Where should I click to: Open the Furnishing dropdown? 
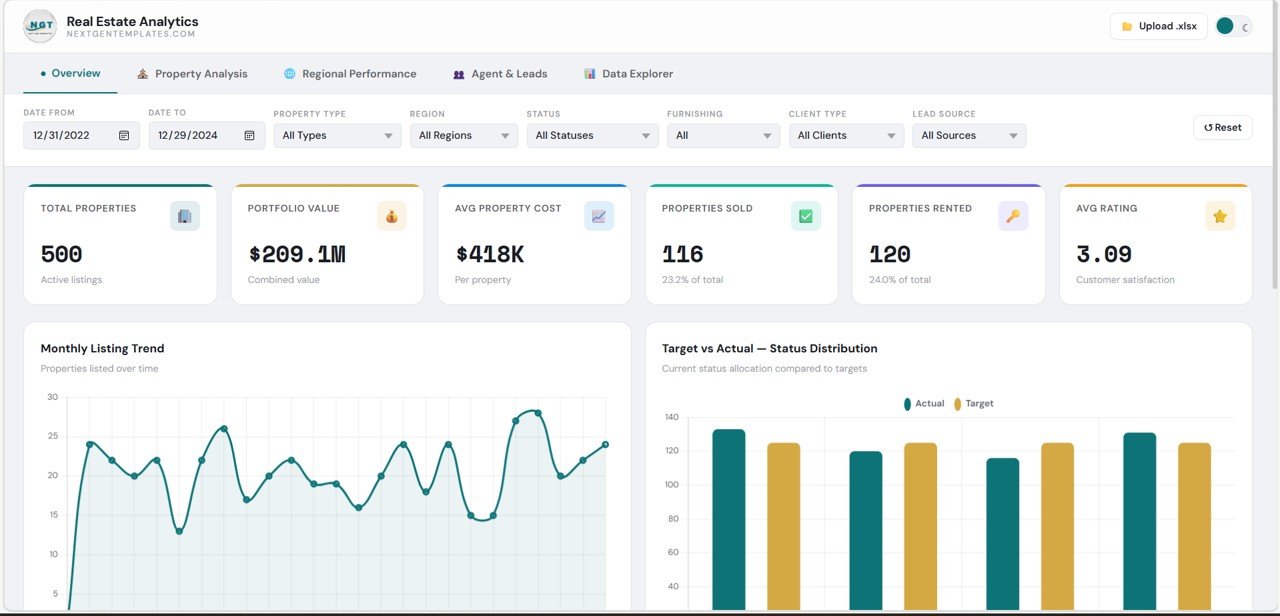click(x=722, y=134)
